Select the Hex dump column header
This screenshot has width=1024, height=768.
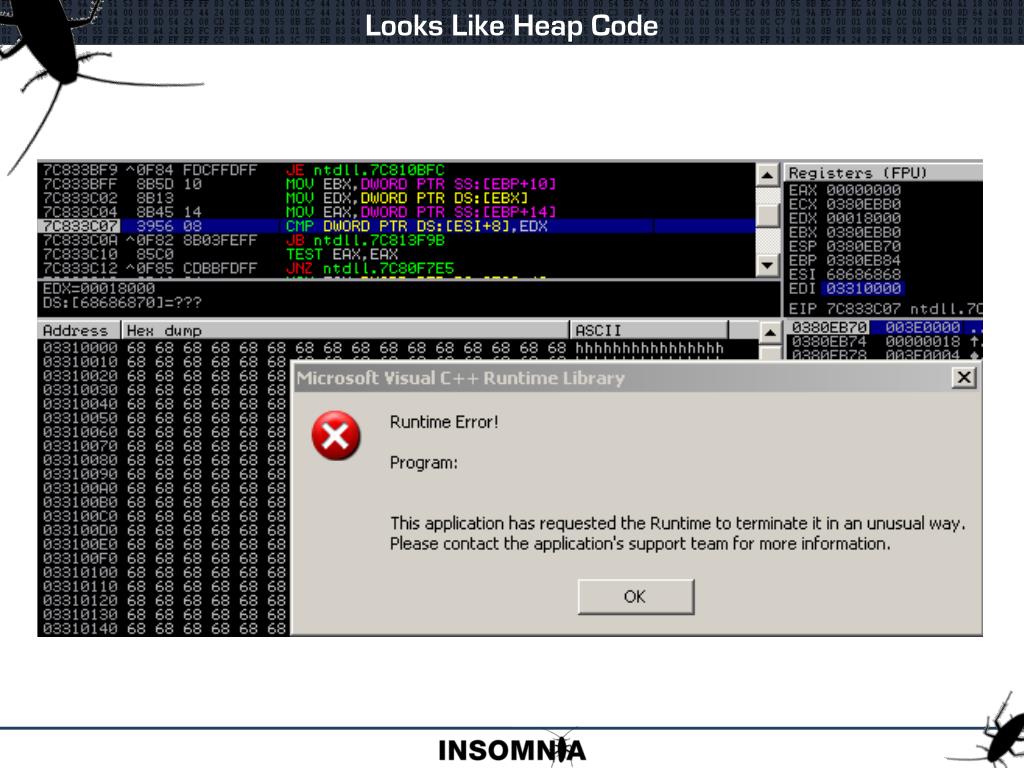[x=345, y=330]
